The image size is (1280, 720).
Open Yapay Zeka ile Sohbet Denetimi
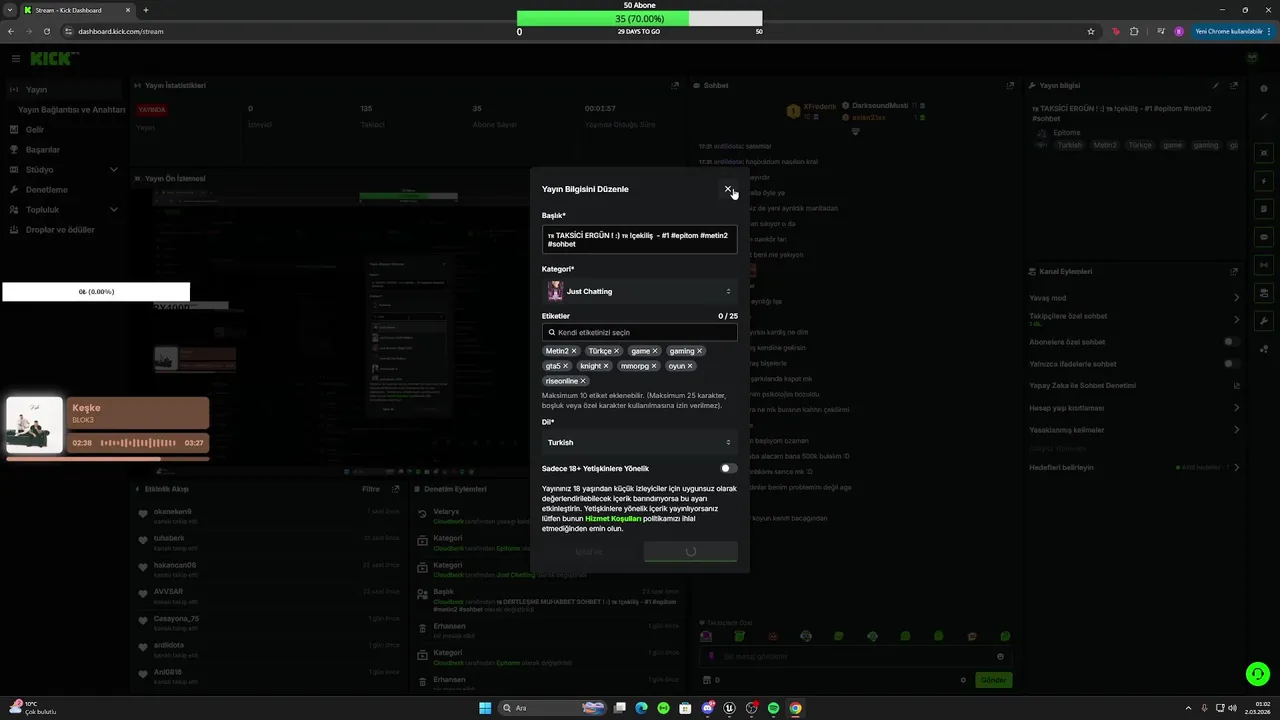[x=1134, y=386]
